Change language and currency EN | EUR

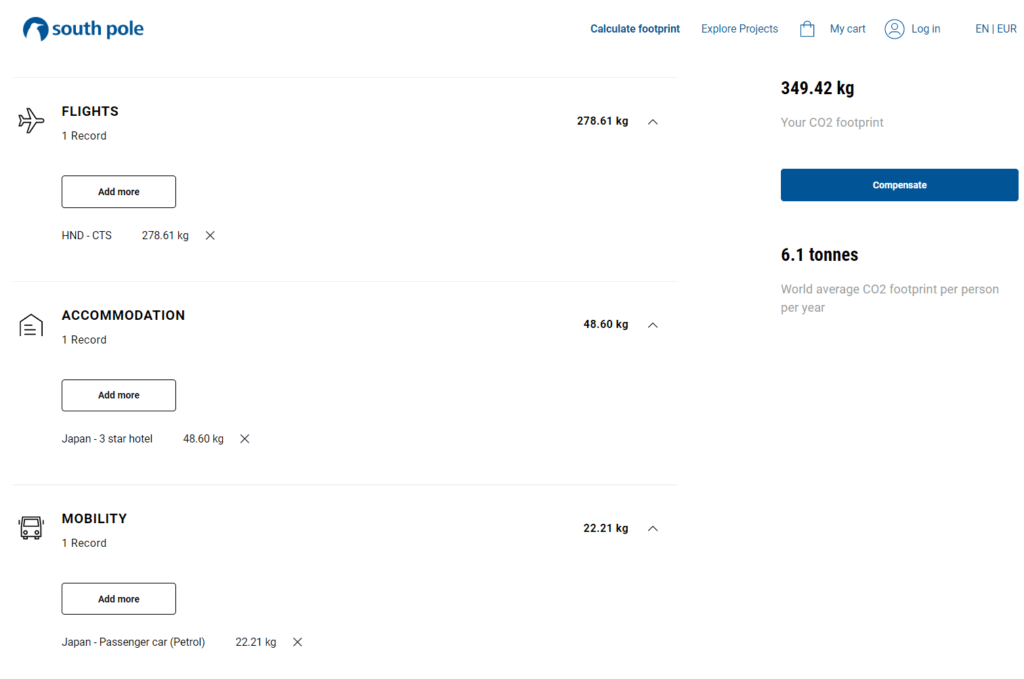(995, 29)
